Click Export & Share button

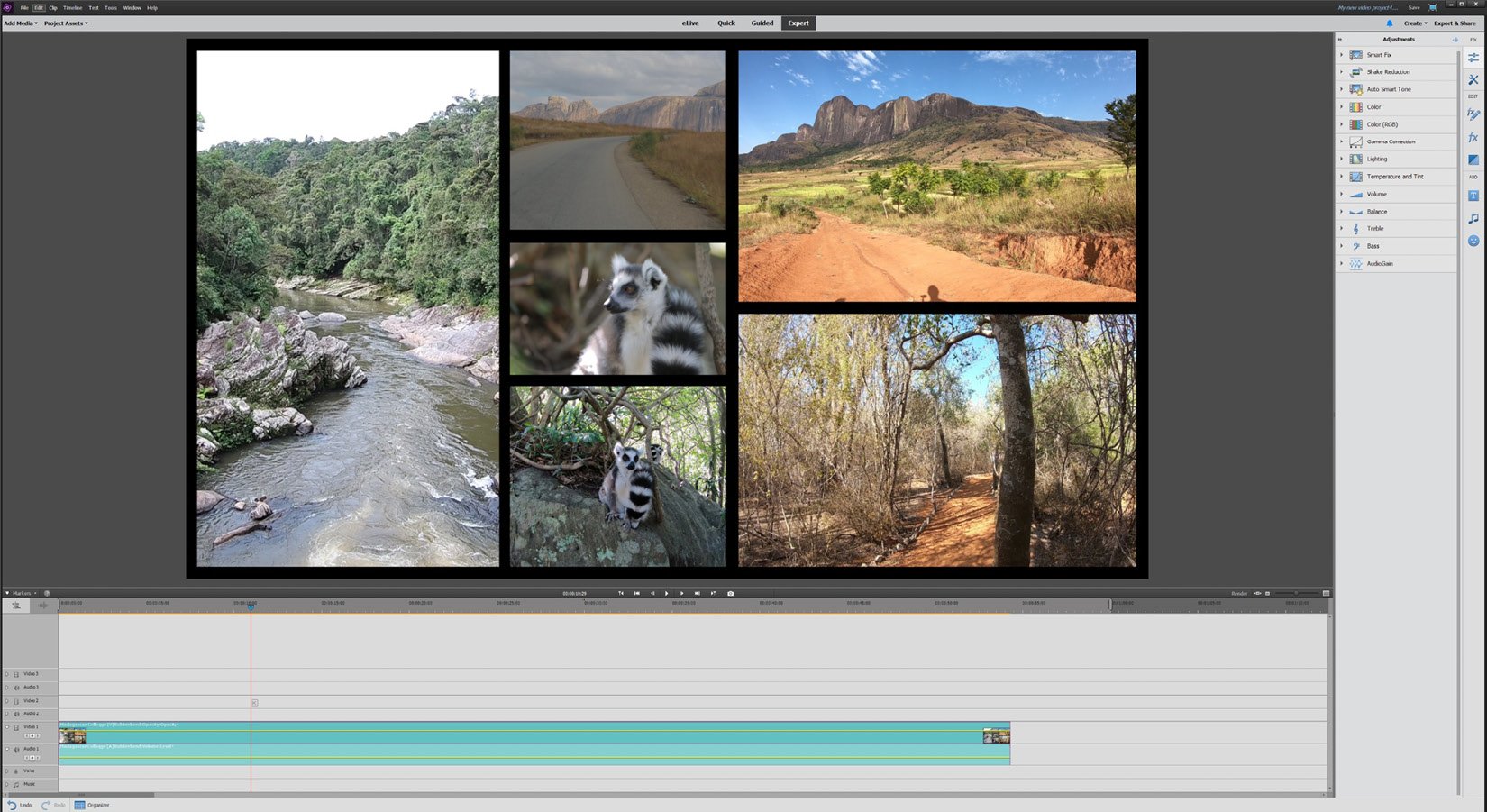[1455, 23]
